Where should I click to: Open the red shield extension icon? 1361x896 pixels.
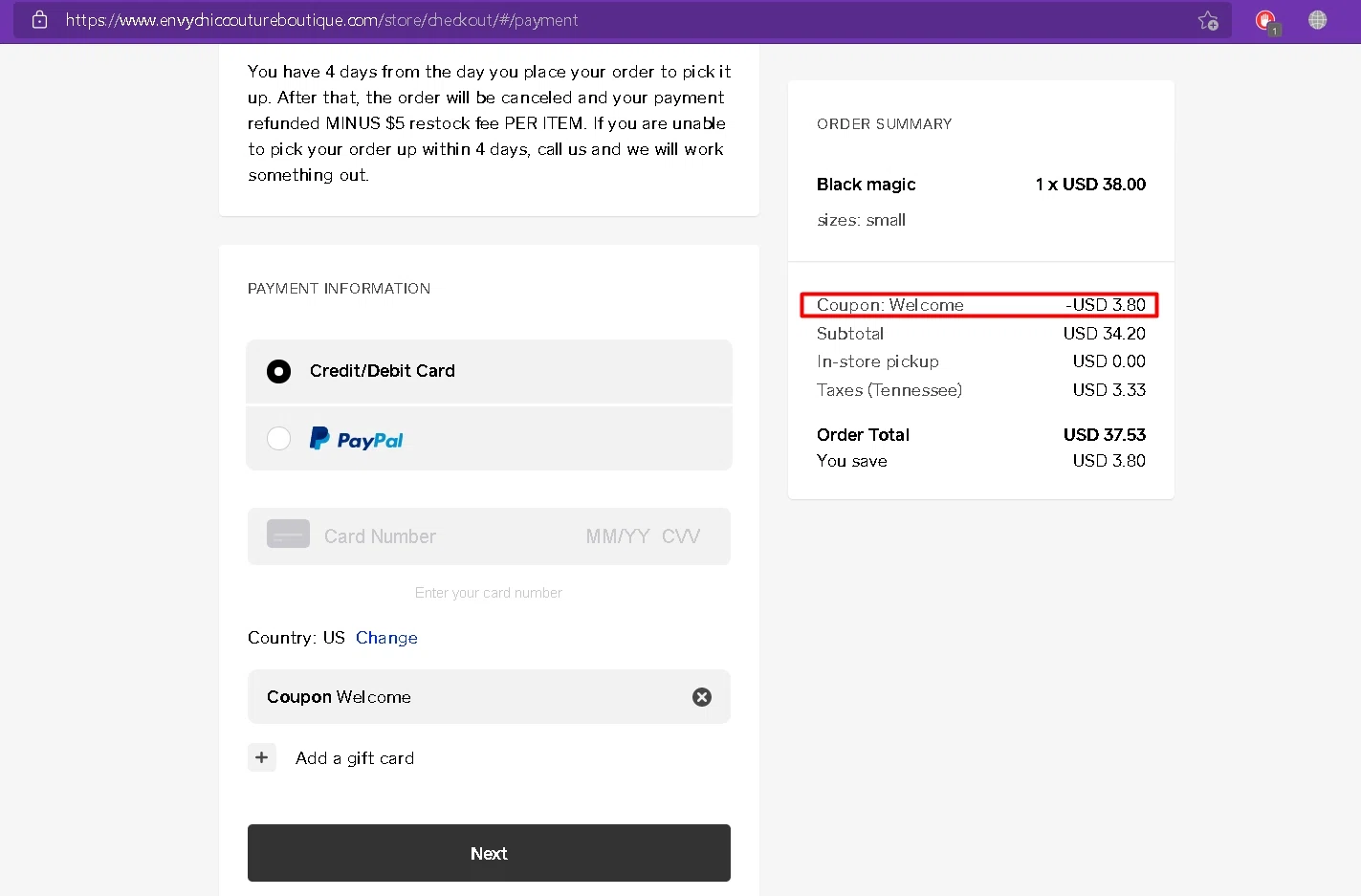1265,20
